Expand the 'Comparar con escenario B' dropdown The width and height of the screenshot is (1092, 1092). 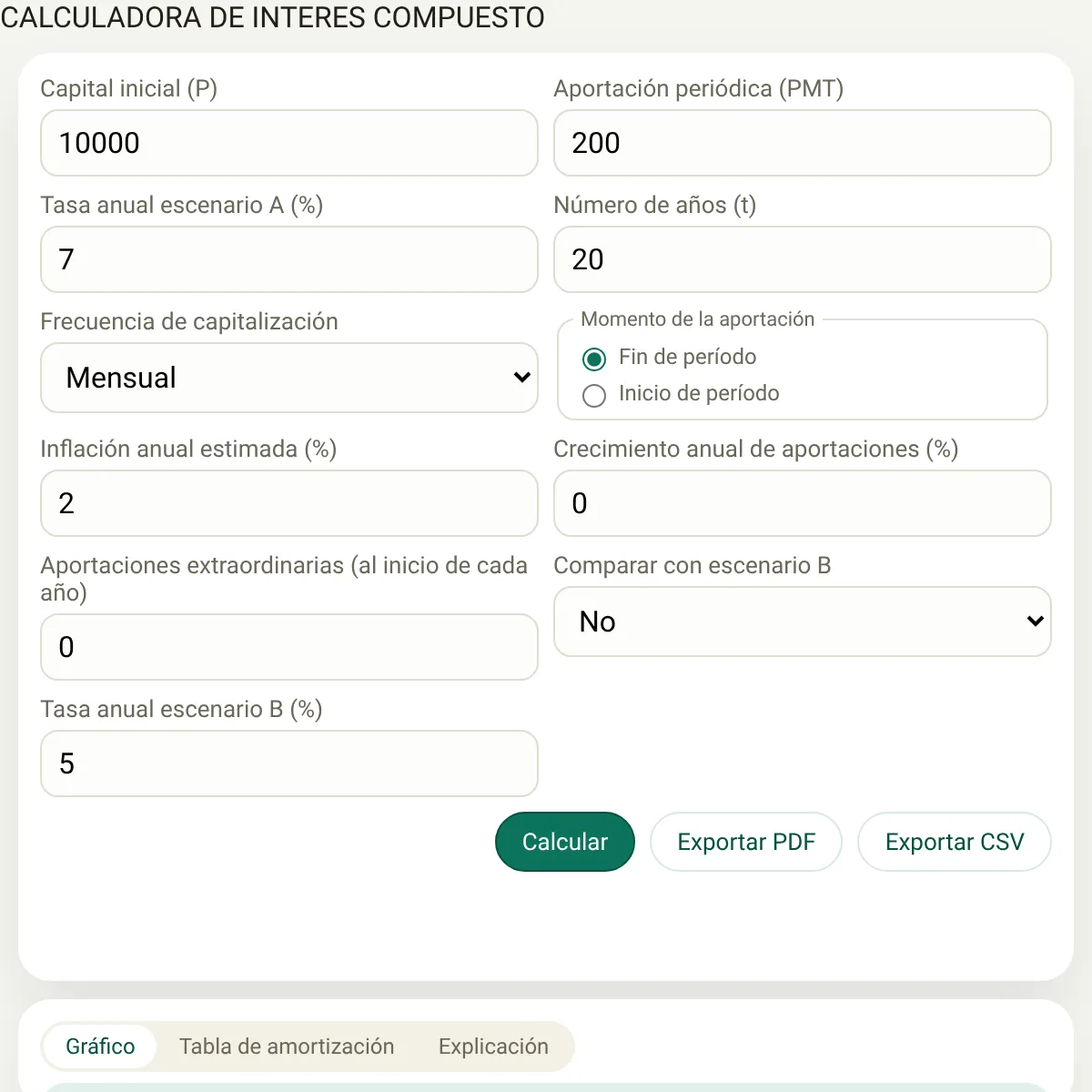[x=802, y=622]
